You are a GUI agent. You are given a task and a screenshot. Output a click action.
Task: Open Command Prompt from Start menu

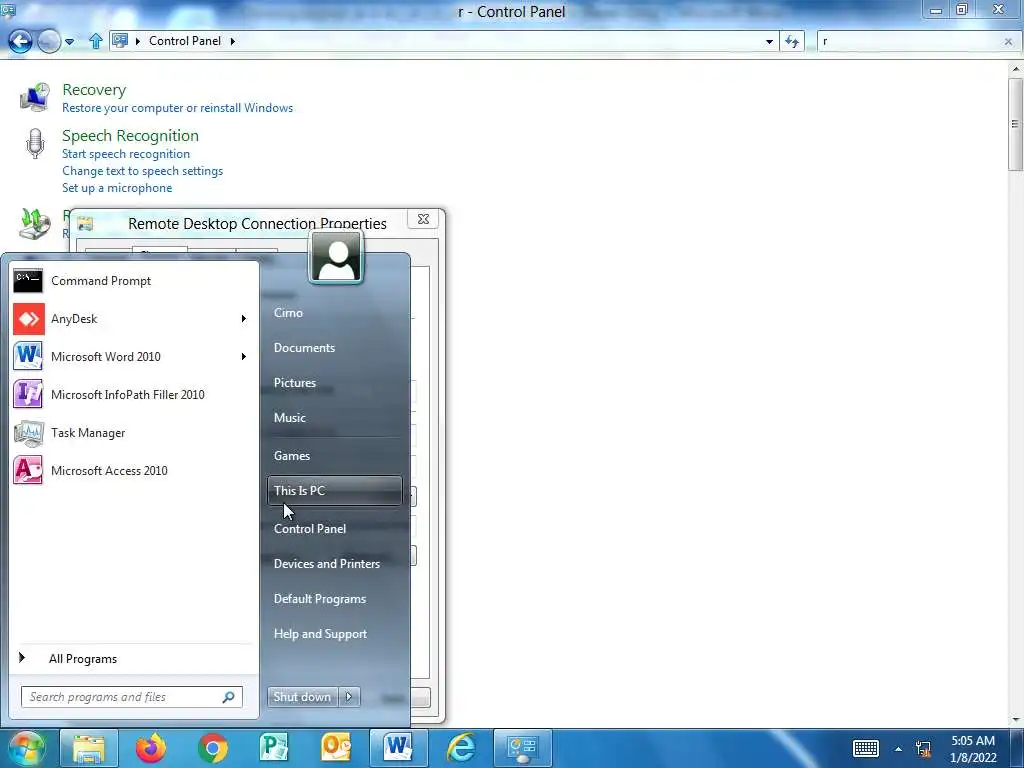point(134,281)
